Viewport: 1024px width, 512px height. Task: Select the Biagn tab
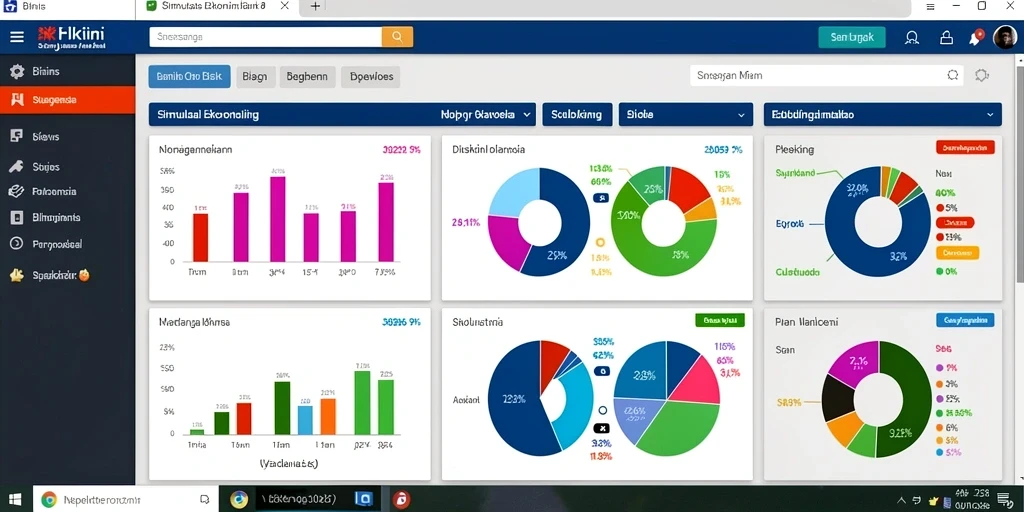(x=255, y=76)
